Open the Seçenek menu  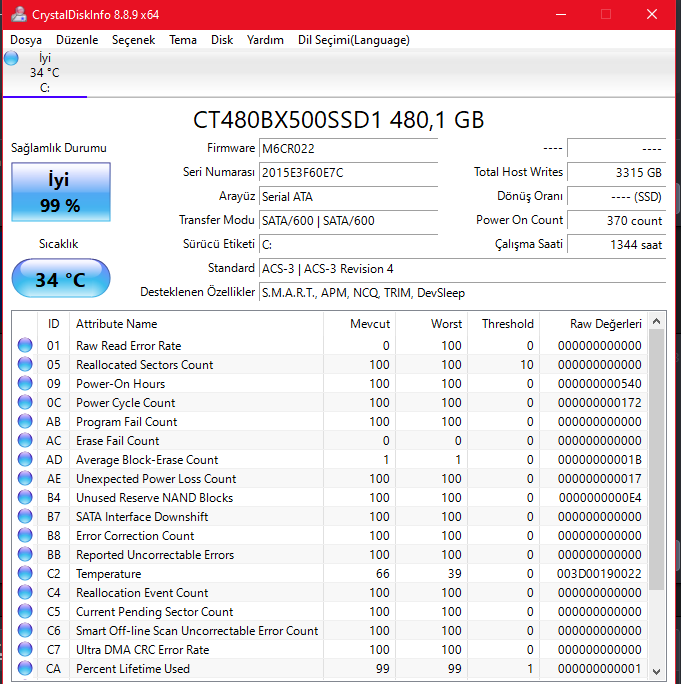point(133,40)
